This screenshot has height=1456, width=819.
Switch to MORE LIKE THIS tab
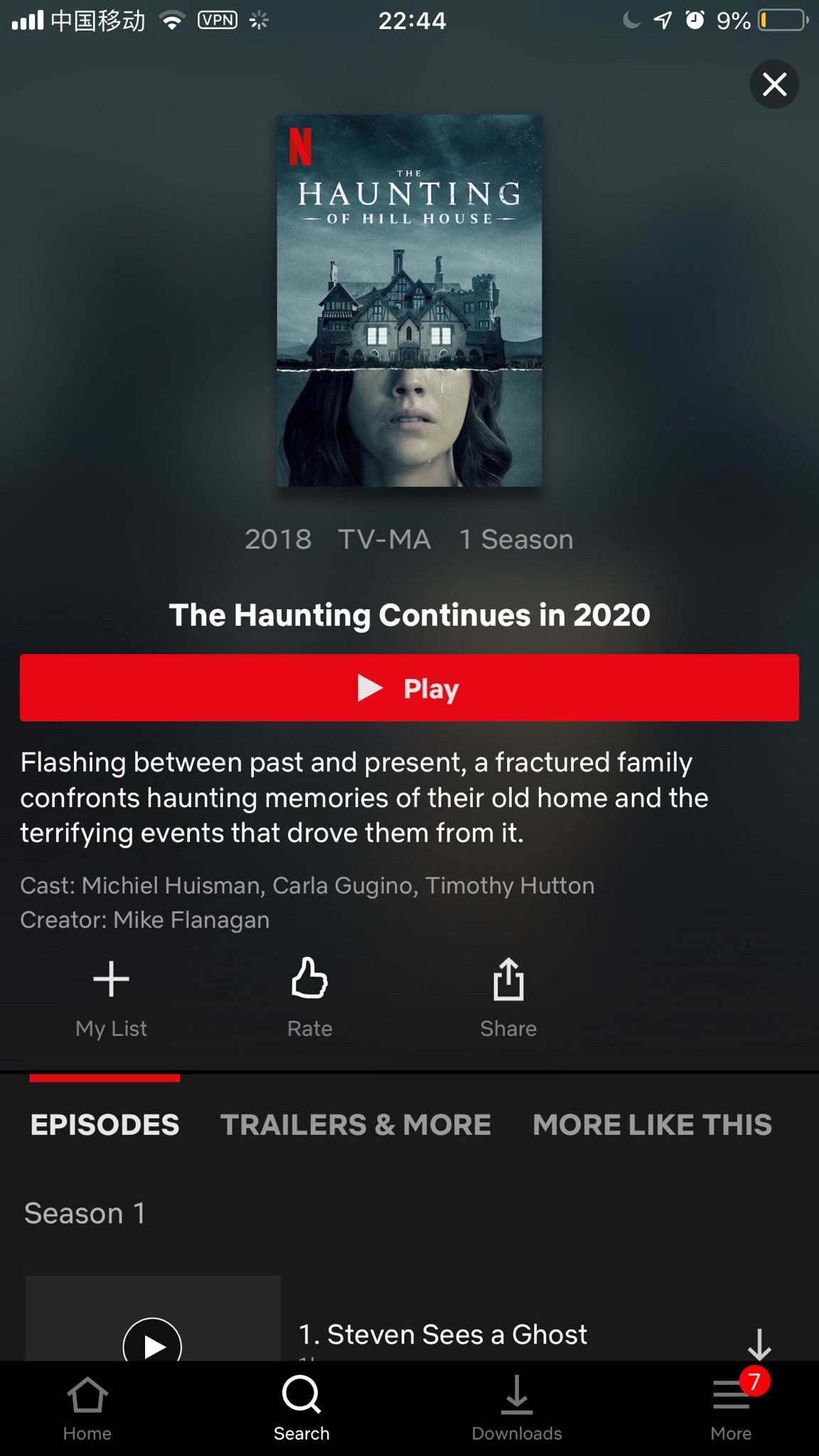pyautogui.click(x=652, y=1125)
